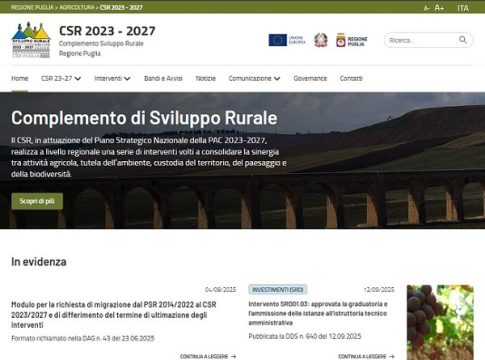485x360 pixels.
Task: Click the In evidenza section heading
Action: [39, 262]
